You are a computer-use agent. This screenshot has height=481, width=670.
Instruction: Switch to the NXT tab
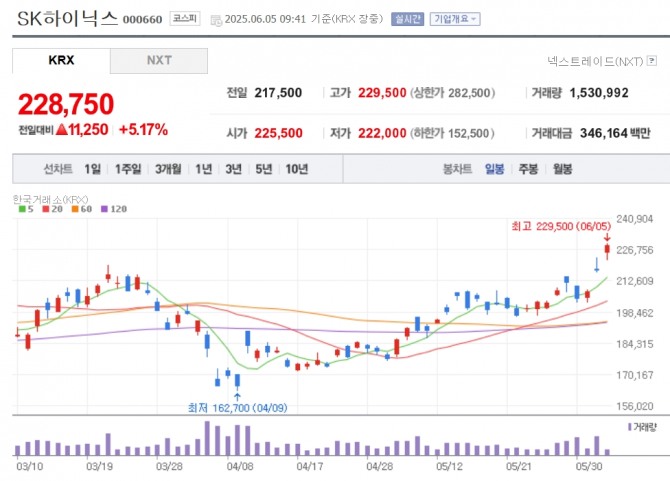159,60
